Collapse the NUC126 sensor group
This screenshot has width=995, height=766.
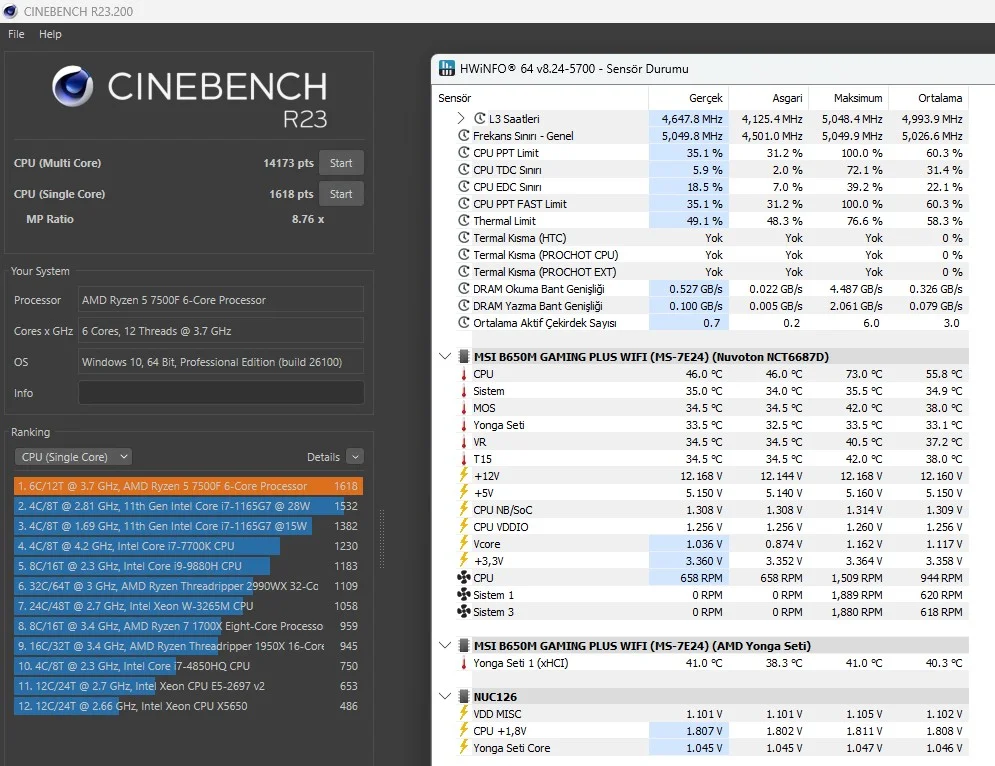[x=445, y=696]
